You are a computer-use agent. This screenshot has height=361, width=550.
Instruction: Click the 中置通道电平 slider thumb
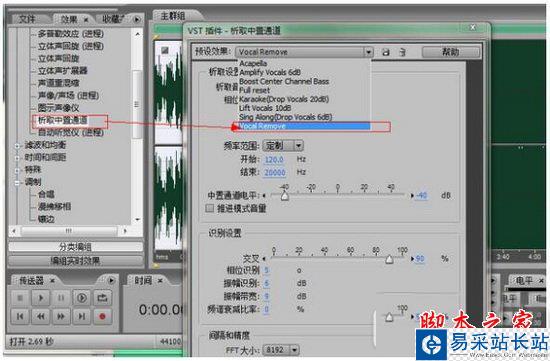coord(285,196)
